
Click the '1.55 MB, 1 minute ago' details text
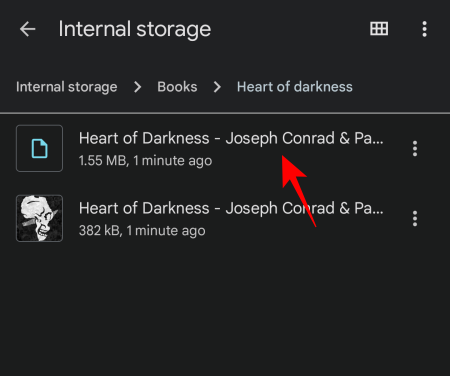click(x=145, y=161)
